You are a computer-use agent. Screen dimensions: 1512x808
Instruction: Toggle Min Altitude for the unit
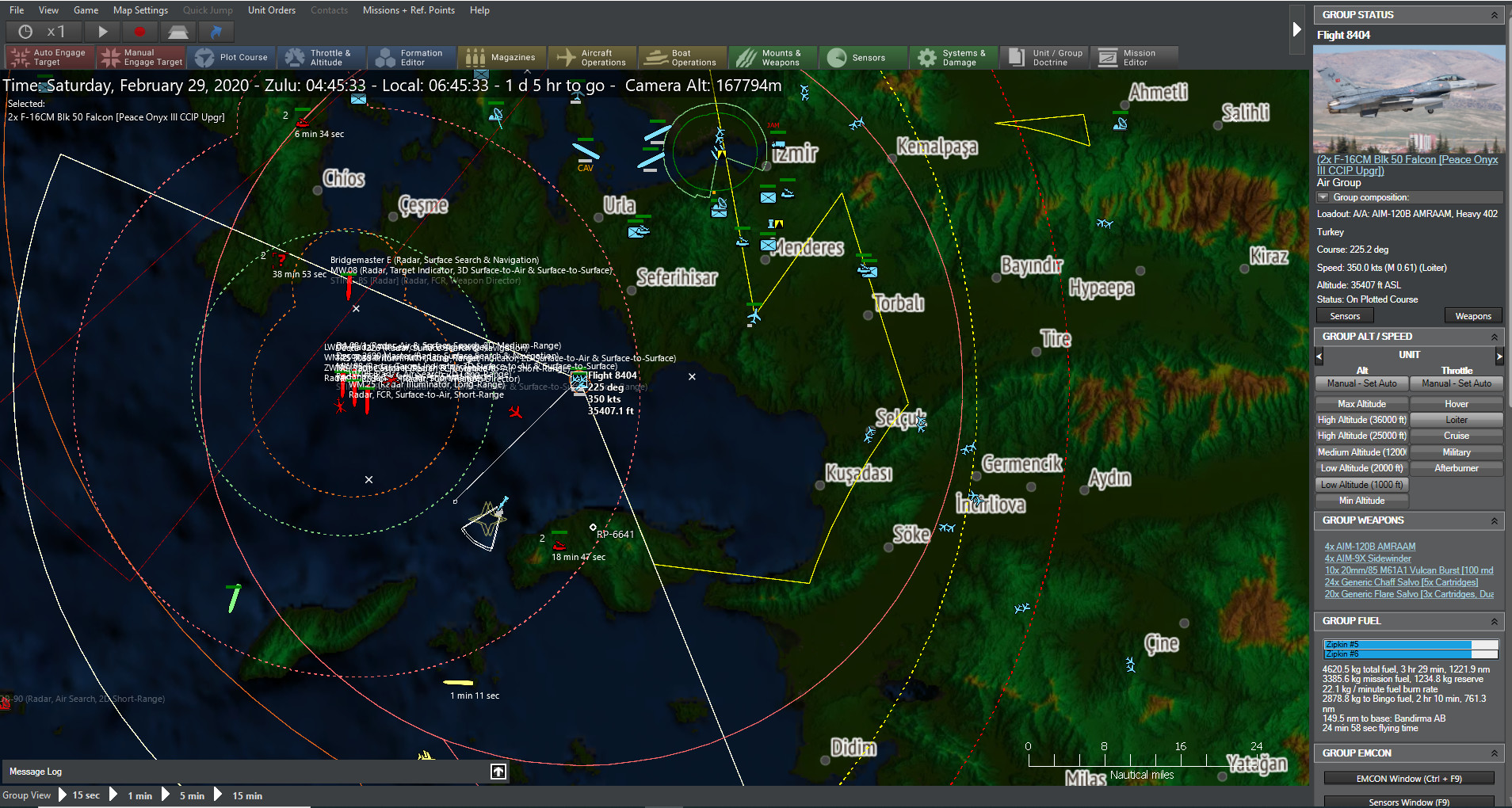1361,500
